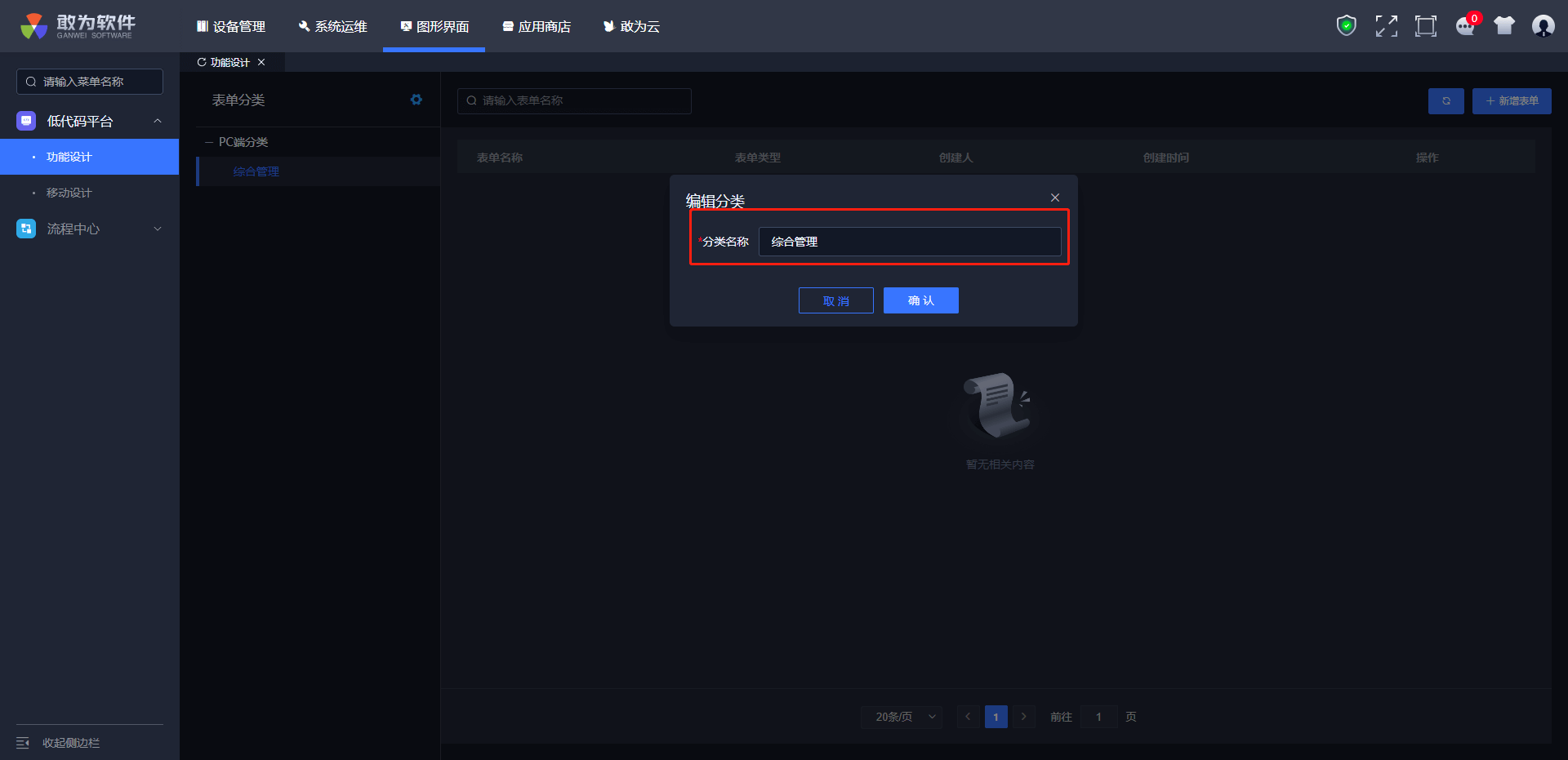Image resolution: width=1568 pixels, height=760 pixels.
Task: Open the messages notification icon
Action: tap(1466, 26)
